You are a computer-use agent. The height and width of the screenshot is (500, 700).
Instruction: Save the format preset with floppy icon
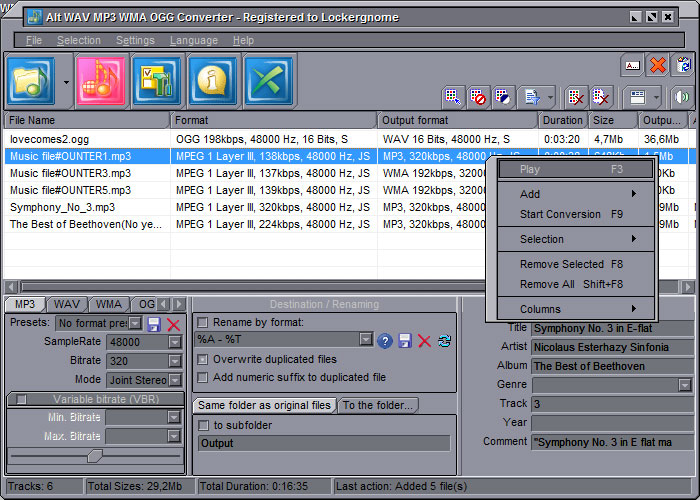tap(154, 324)
